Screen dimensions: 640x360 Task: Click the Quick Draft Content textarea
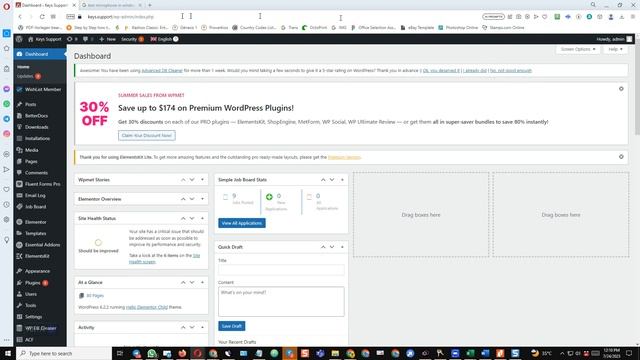point(281,302)
